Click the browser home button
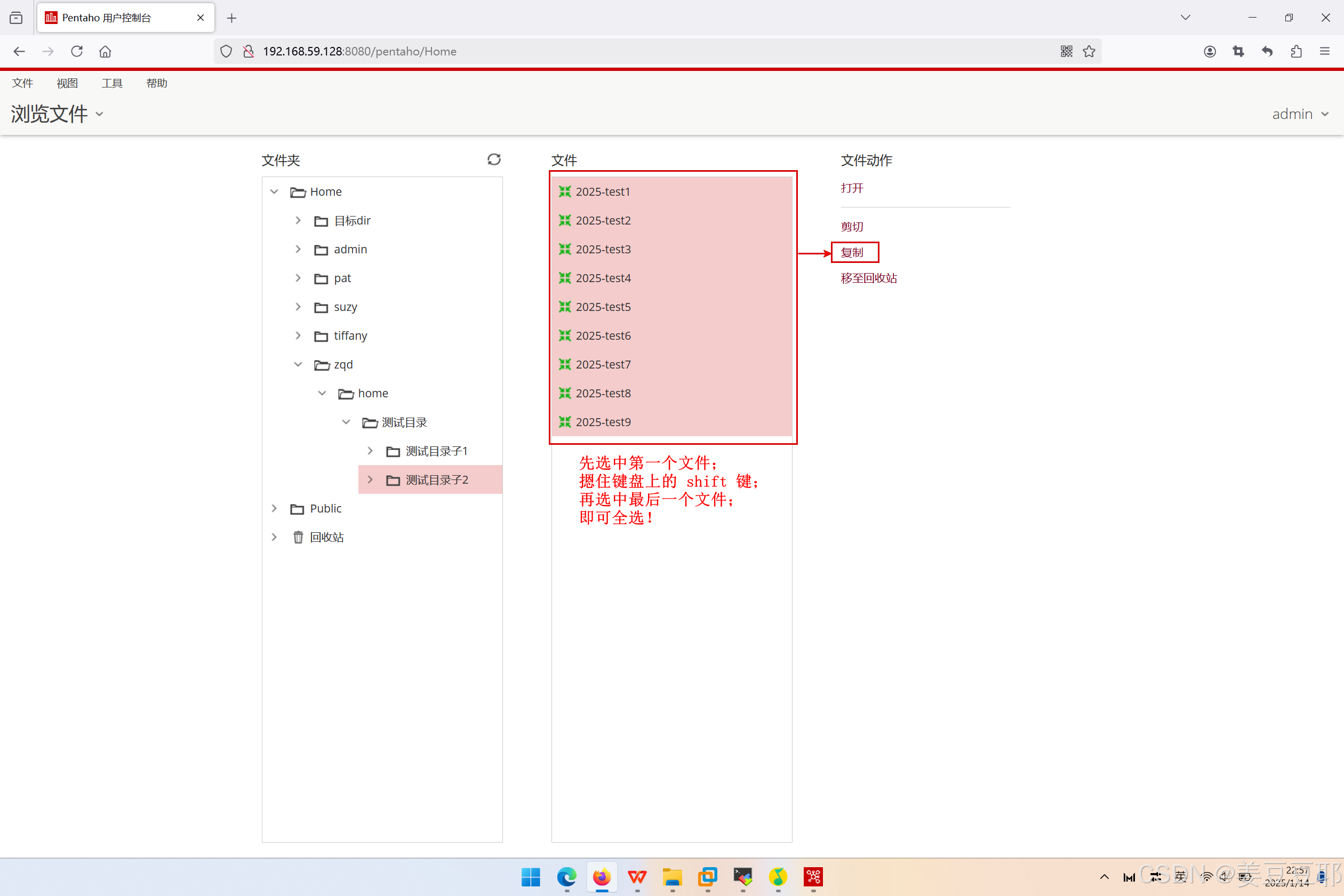 [105, 51]
